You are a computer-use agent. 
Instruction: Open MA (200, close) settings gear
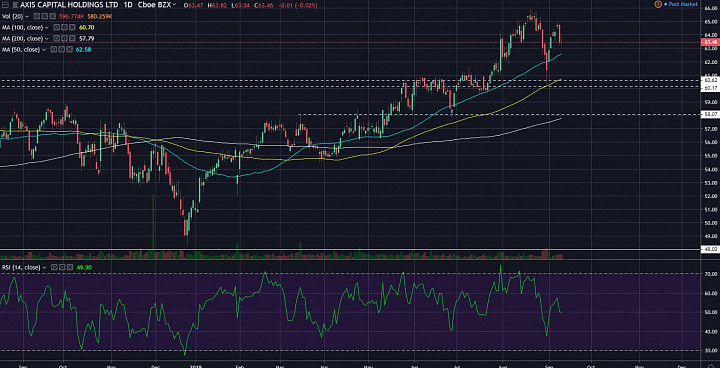tap(64, 39)
